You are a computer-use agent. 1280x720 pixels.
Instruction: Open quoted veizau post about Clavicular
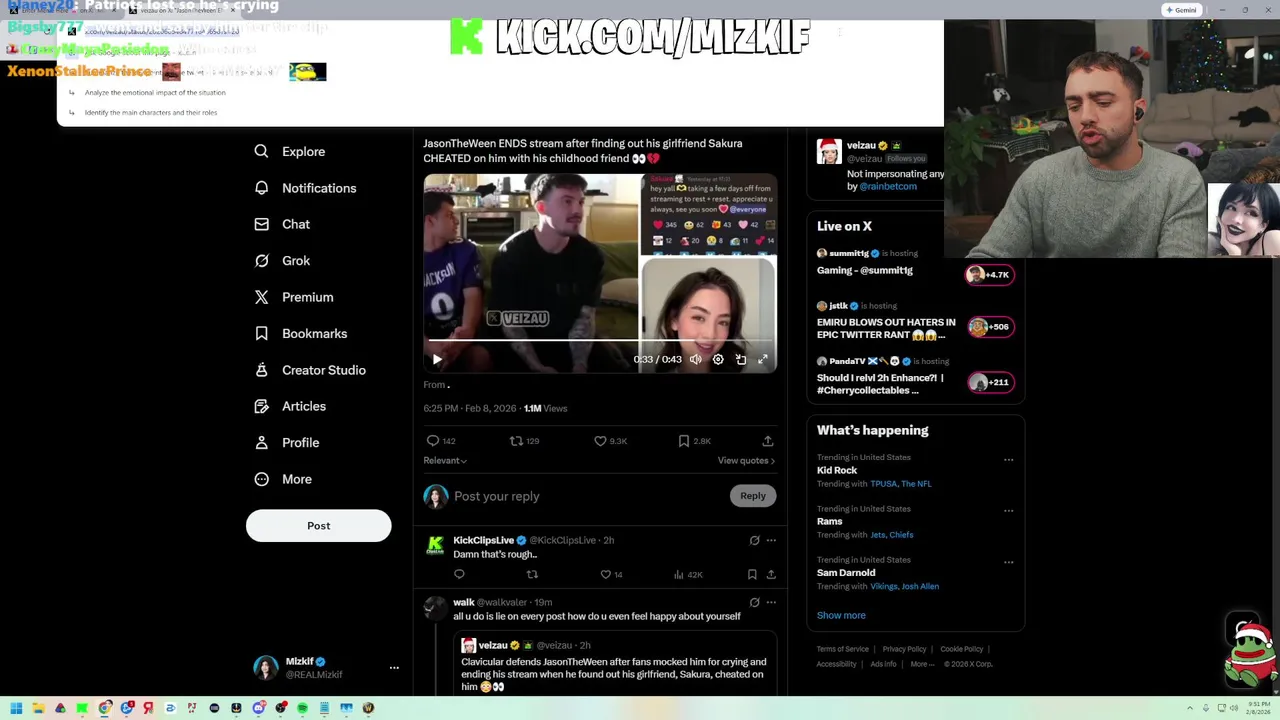[x=615, y=663]
